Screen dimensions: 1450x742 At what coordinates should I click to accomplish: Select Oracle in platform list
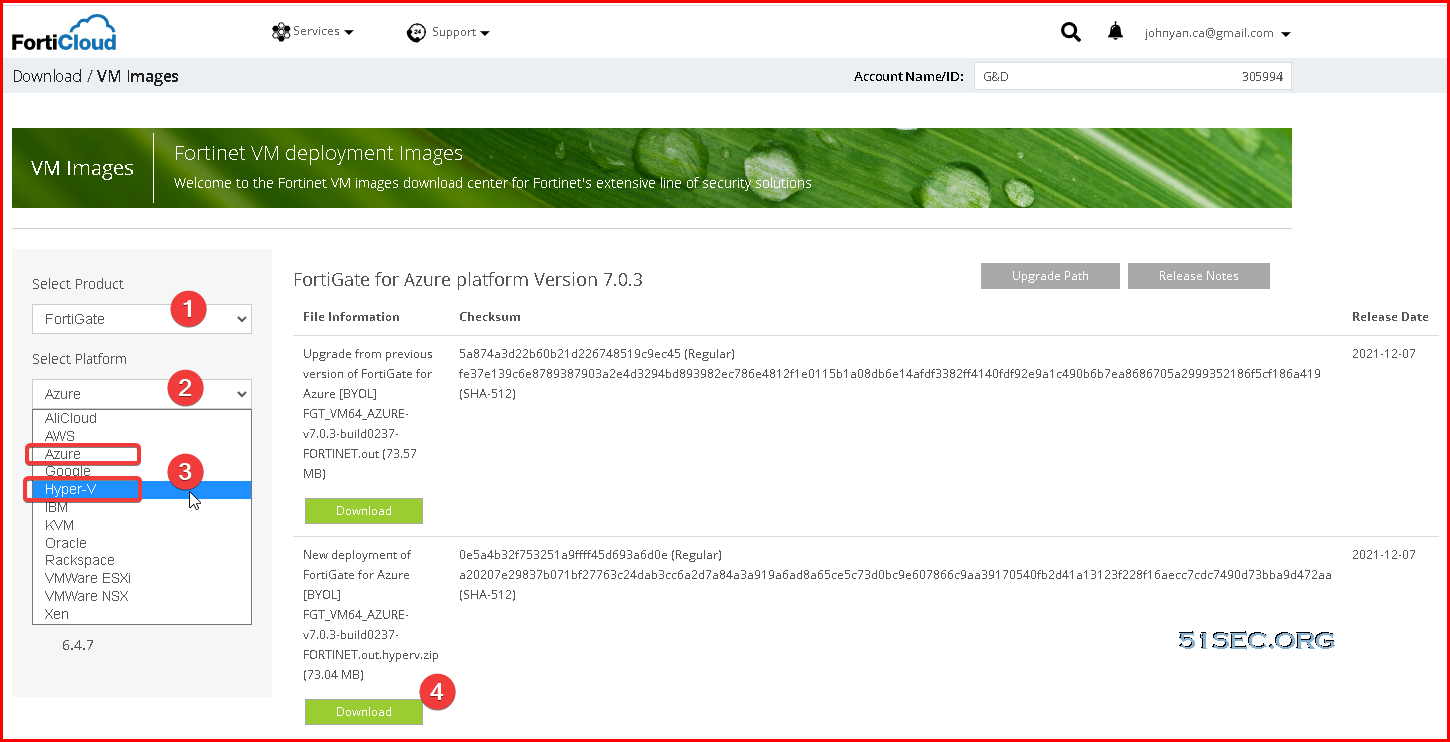point(142,543)
